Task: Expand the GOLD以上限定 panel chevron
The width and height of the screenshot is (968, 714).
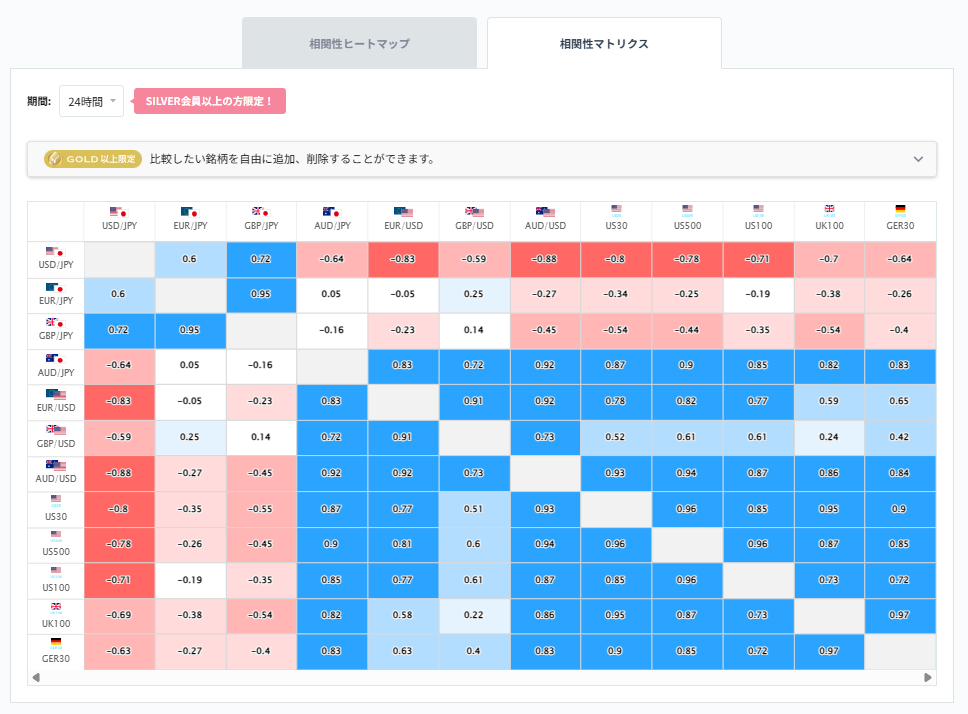Action: click(916, 159)
